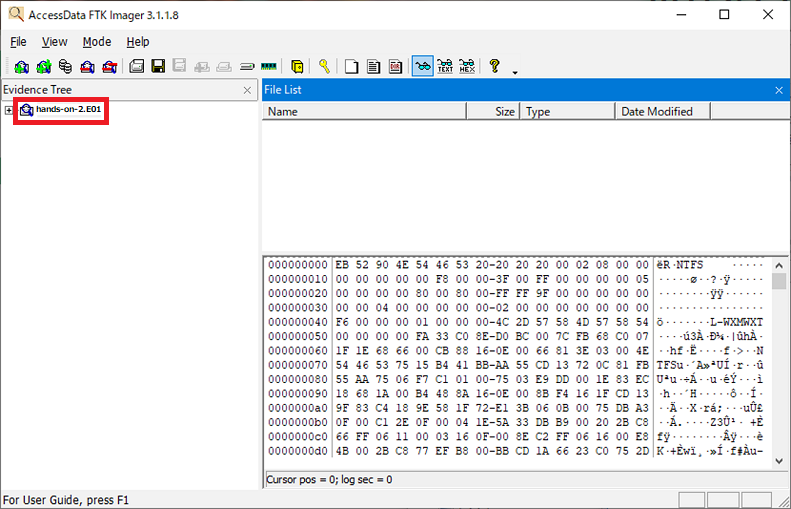Open Image Mounting via stacked disks icon
Image resolution: width=791 pixels, height=509 pixels.
[65, 66]
